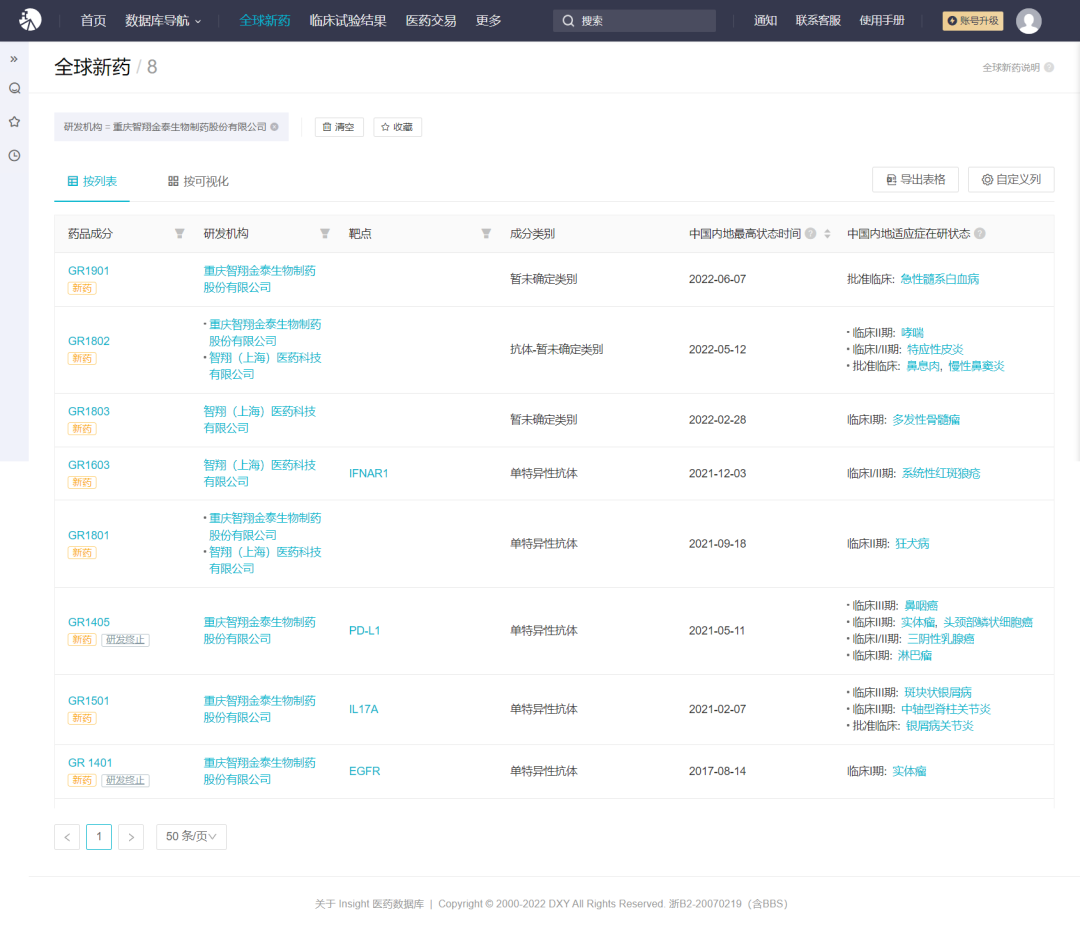Viewport: 1080px width, 931px height.
Task: Open drug GR 1401
Action: (90, 762)
